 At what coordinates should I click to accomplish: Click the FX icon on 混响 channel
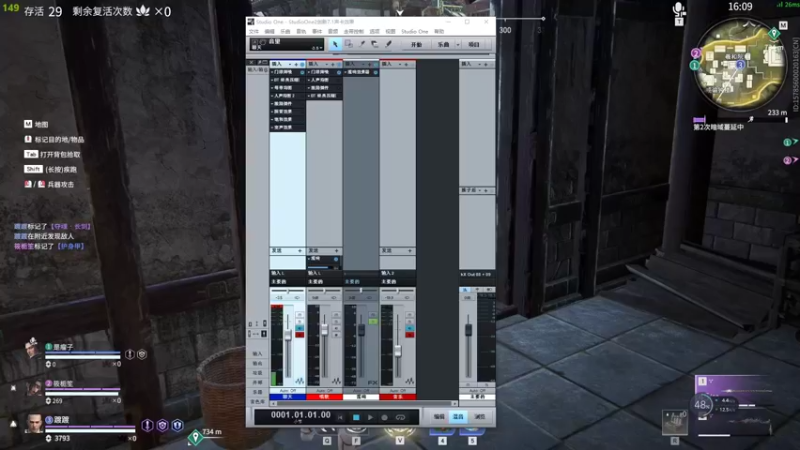[x=372, y=382]
